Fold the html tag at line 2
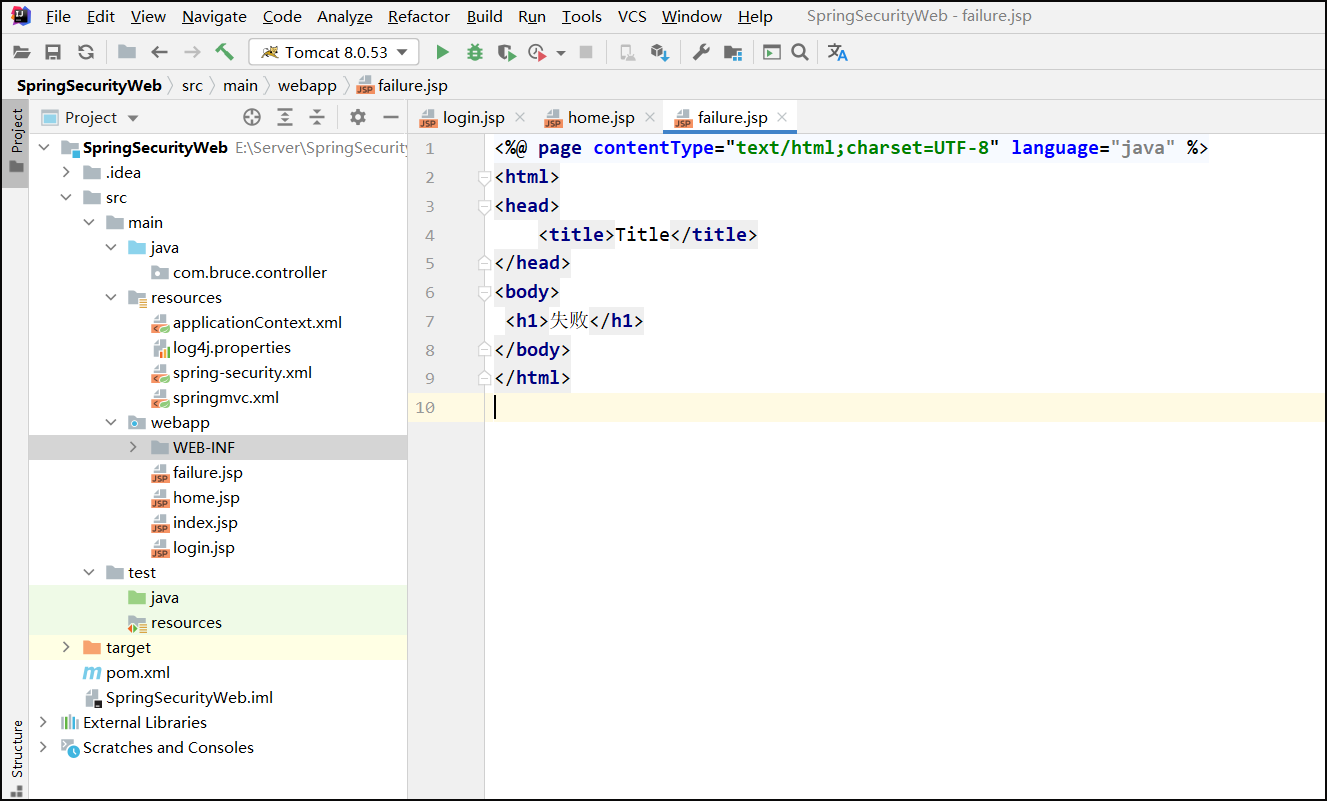Screen dimensions: 1327x801 click(485, 178)
